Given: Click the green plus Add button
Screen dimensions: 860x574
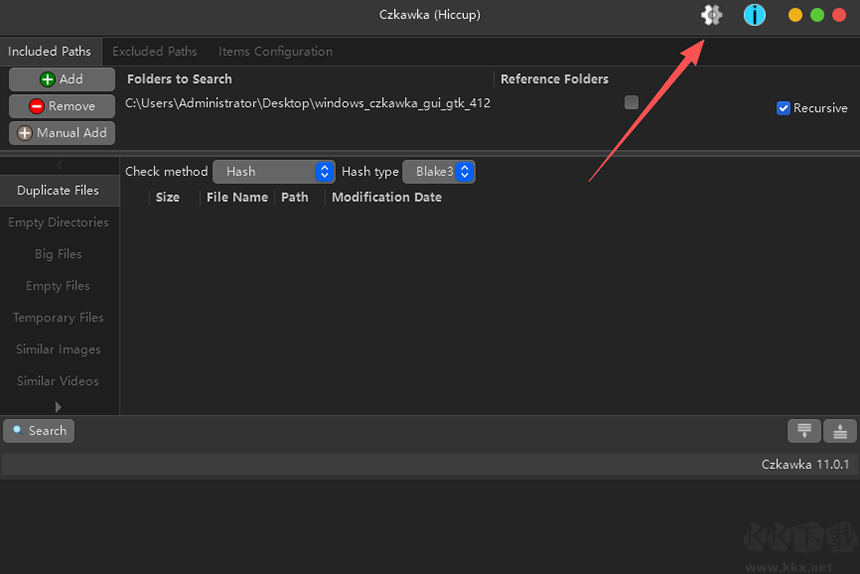Looking at the screenshot, I should 61,79.
